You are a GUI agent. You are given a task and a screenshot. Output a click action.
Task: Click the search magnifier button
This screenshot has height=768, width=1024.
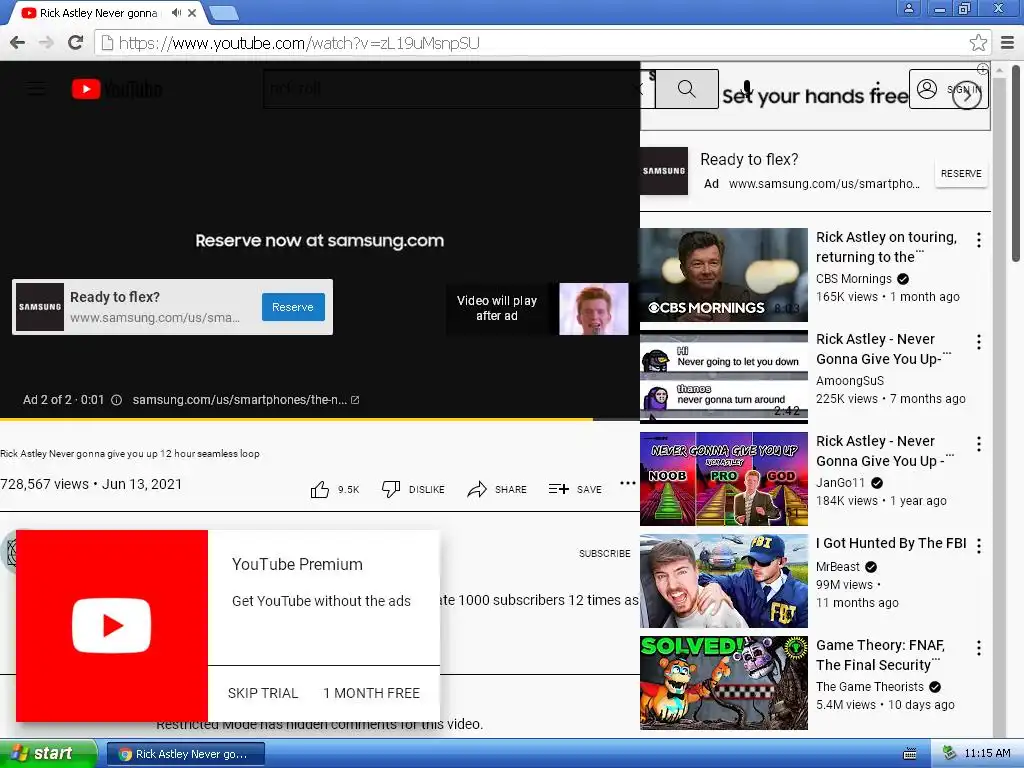click(x=686, y=89)
